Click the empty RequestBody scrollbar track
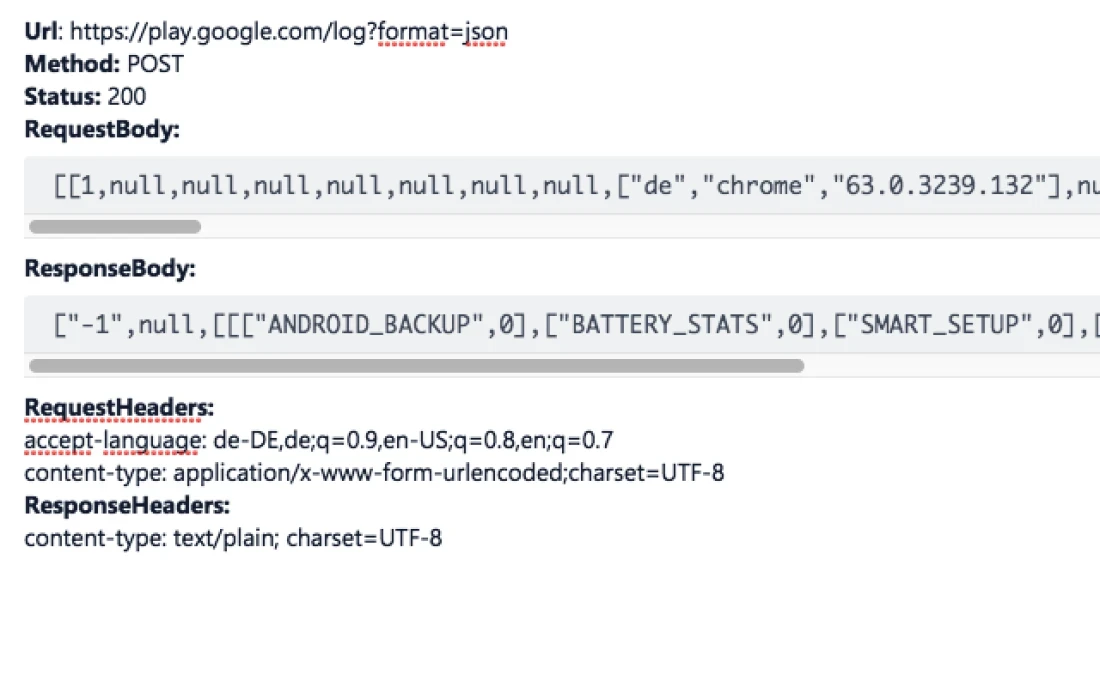1100x687 pixels. tap(650, 227)
